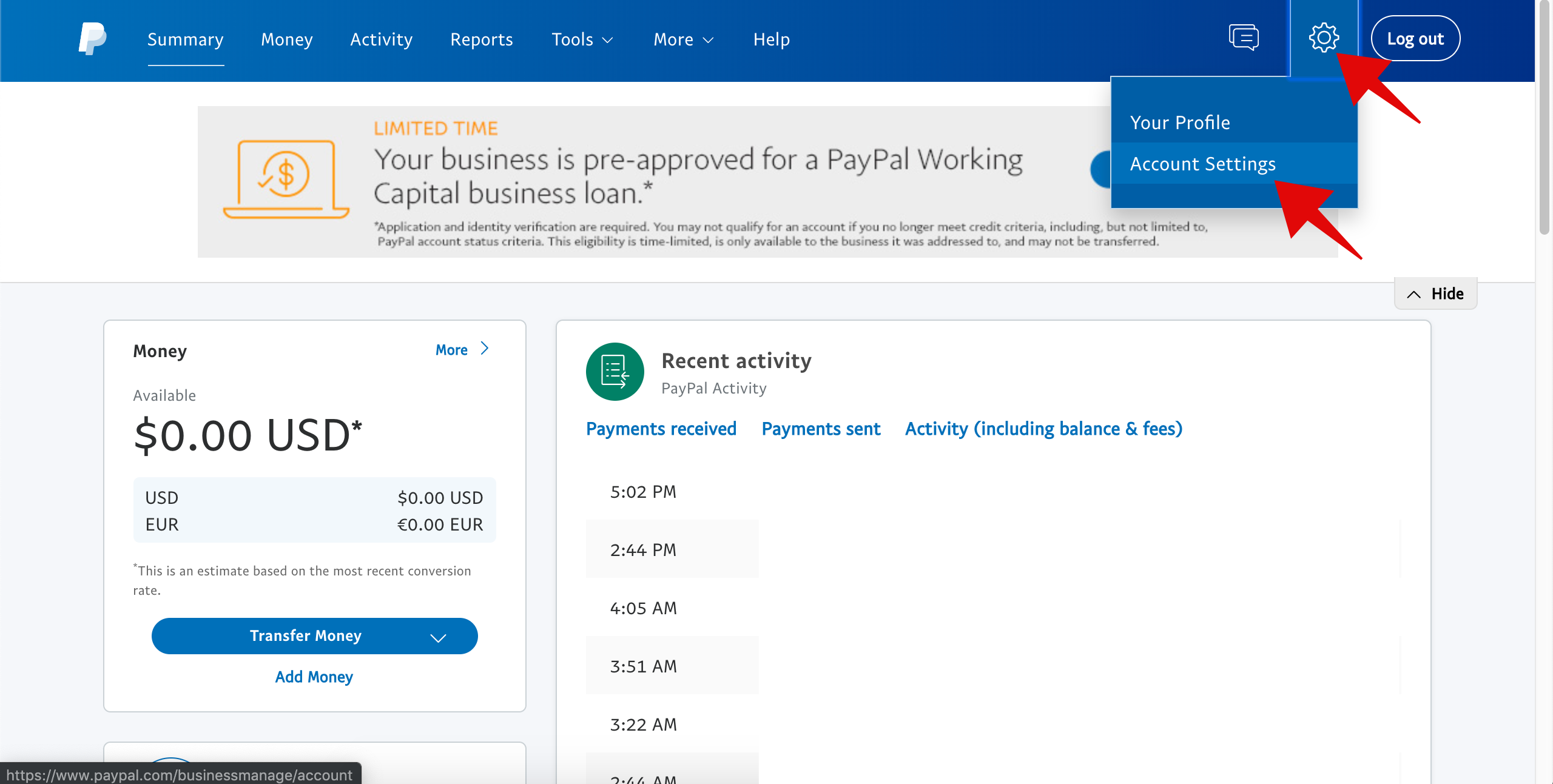Click the page vertical scrollbar
This screenshot has height=784, width=1553.
click(1544, 118)
